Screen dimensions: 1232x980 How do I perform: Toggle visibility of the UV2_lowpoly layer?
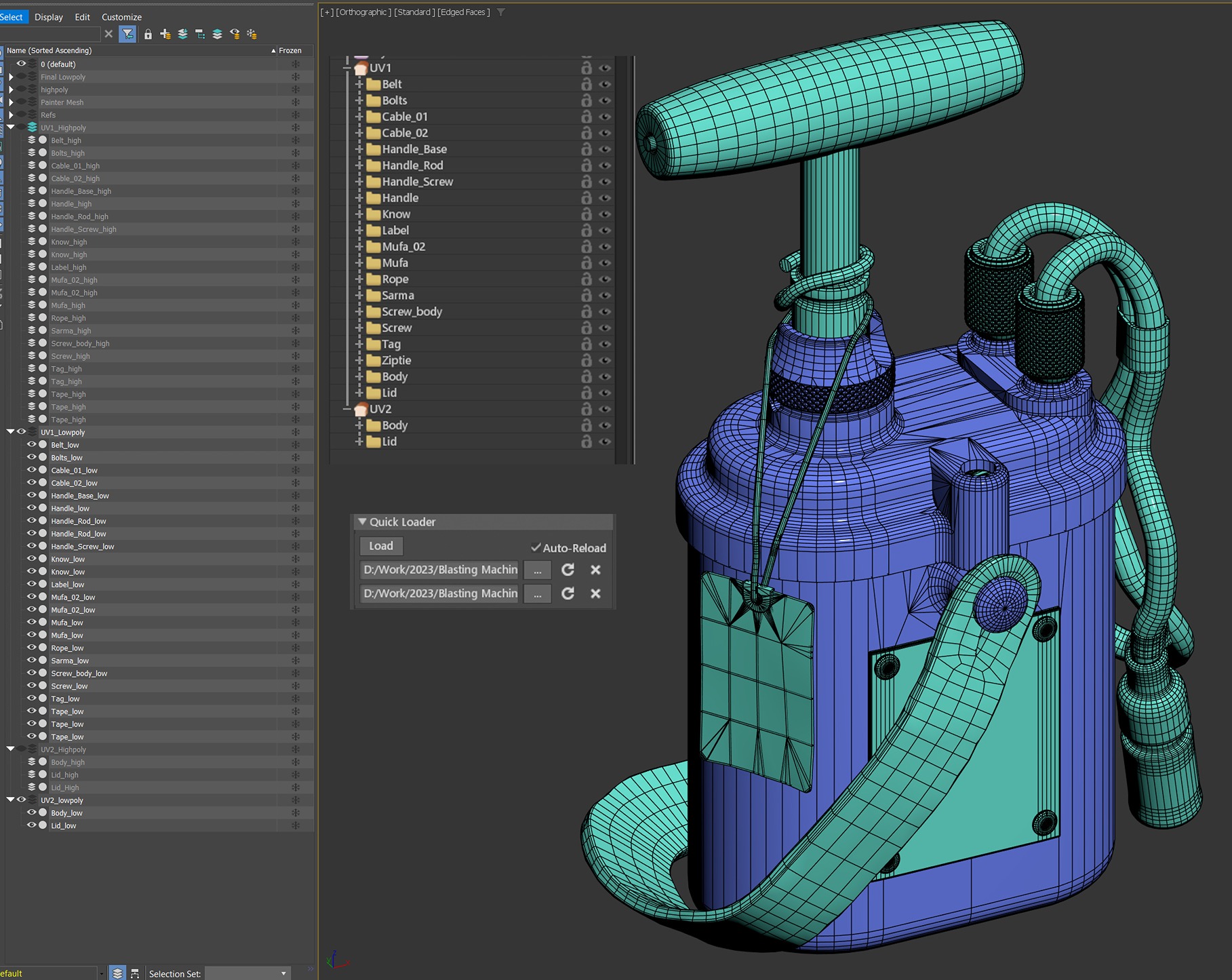point(22,800)
